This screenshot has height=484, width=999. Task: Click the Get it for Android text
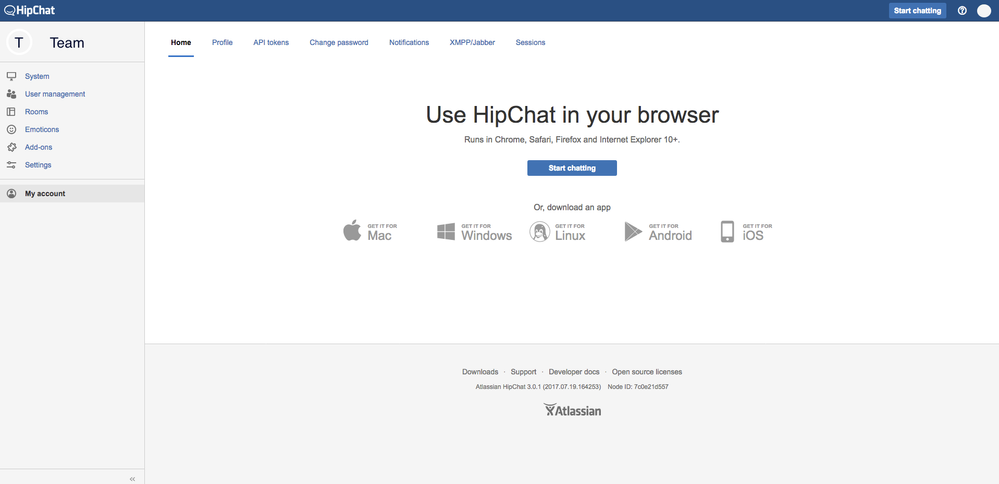tap(670, 232)
